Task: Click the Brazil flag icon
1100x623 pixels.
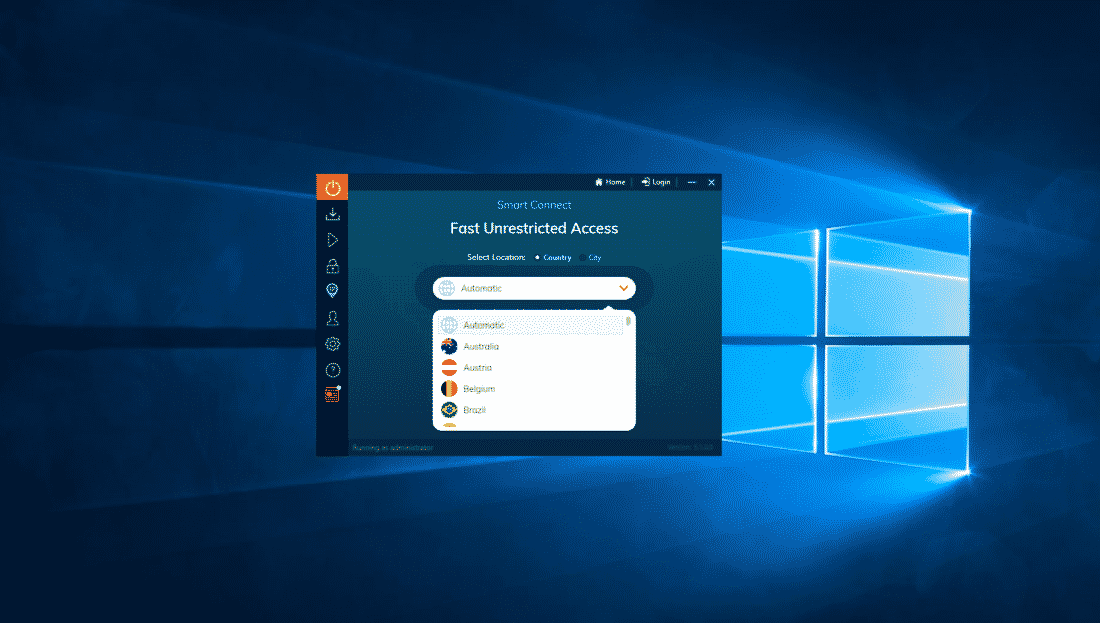Action: point(449,410)
